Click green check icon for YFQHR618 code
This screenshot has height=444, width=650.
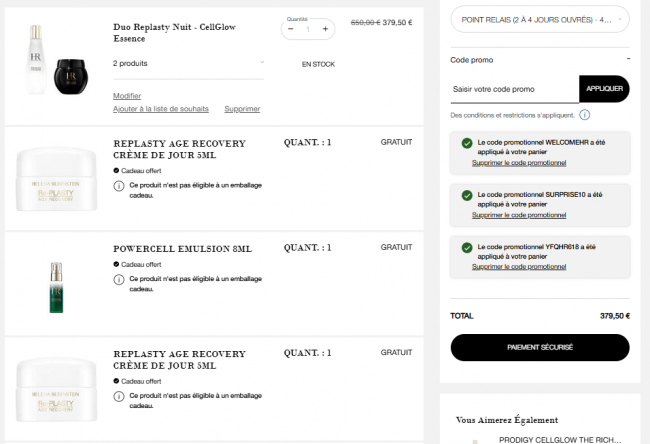[x=467, y=248]
